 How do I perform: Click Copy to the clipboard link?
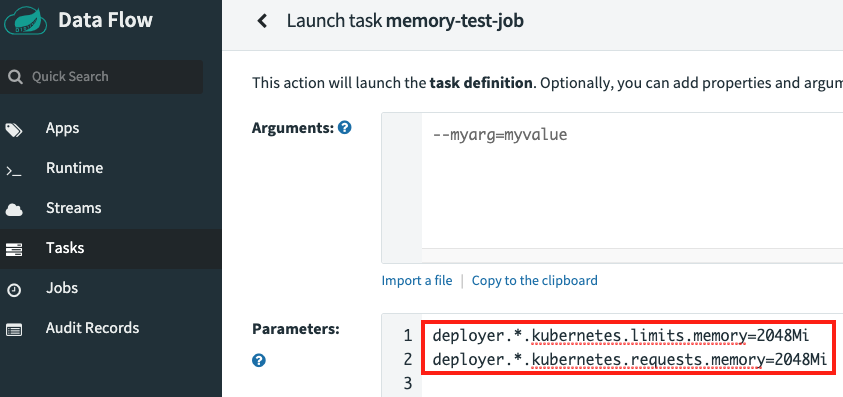pyautogui.click(x=535, y=280)
